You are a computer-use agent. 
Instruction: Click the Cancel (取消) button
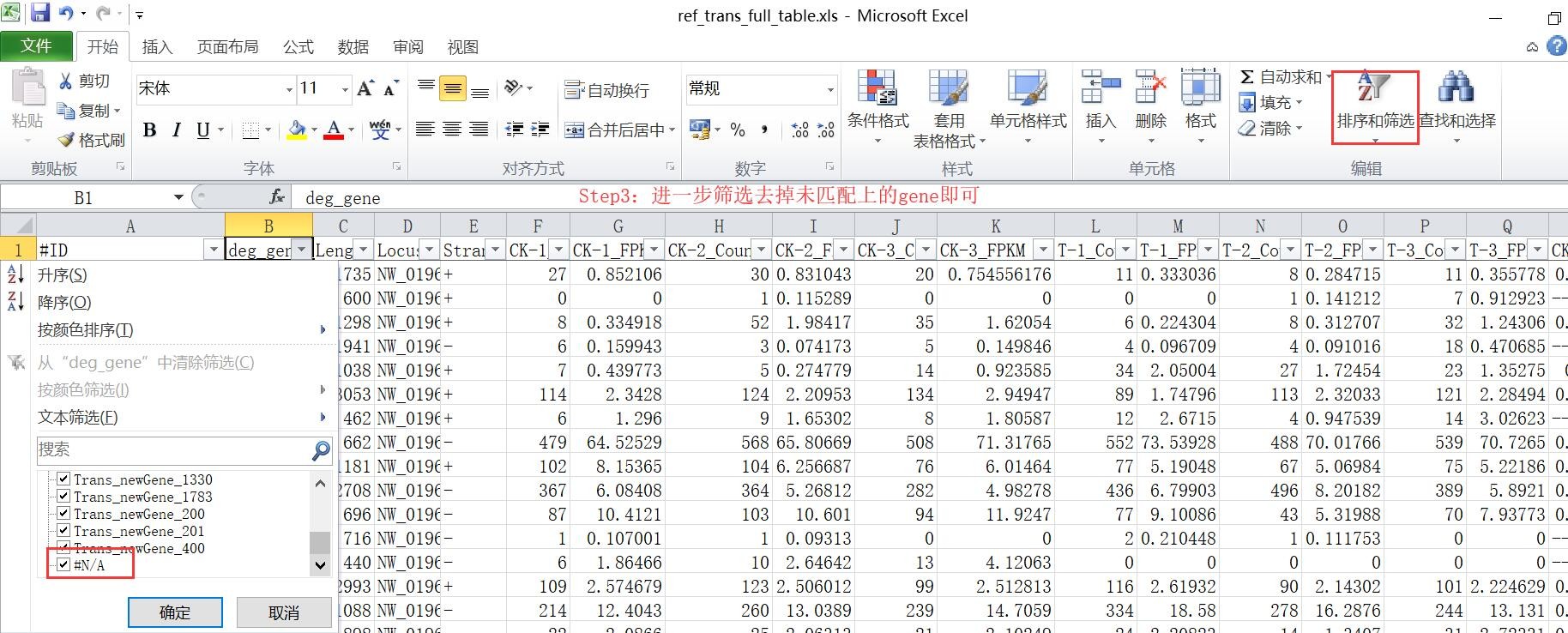pos(284,612)
